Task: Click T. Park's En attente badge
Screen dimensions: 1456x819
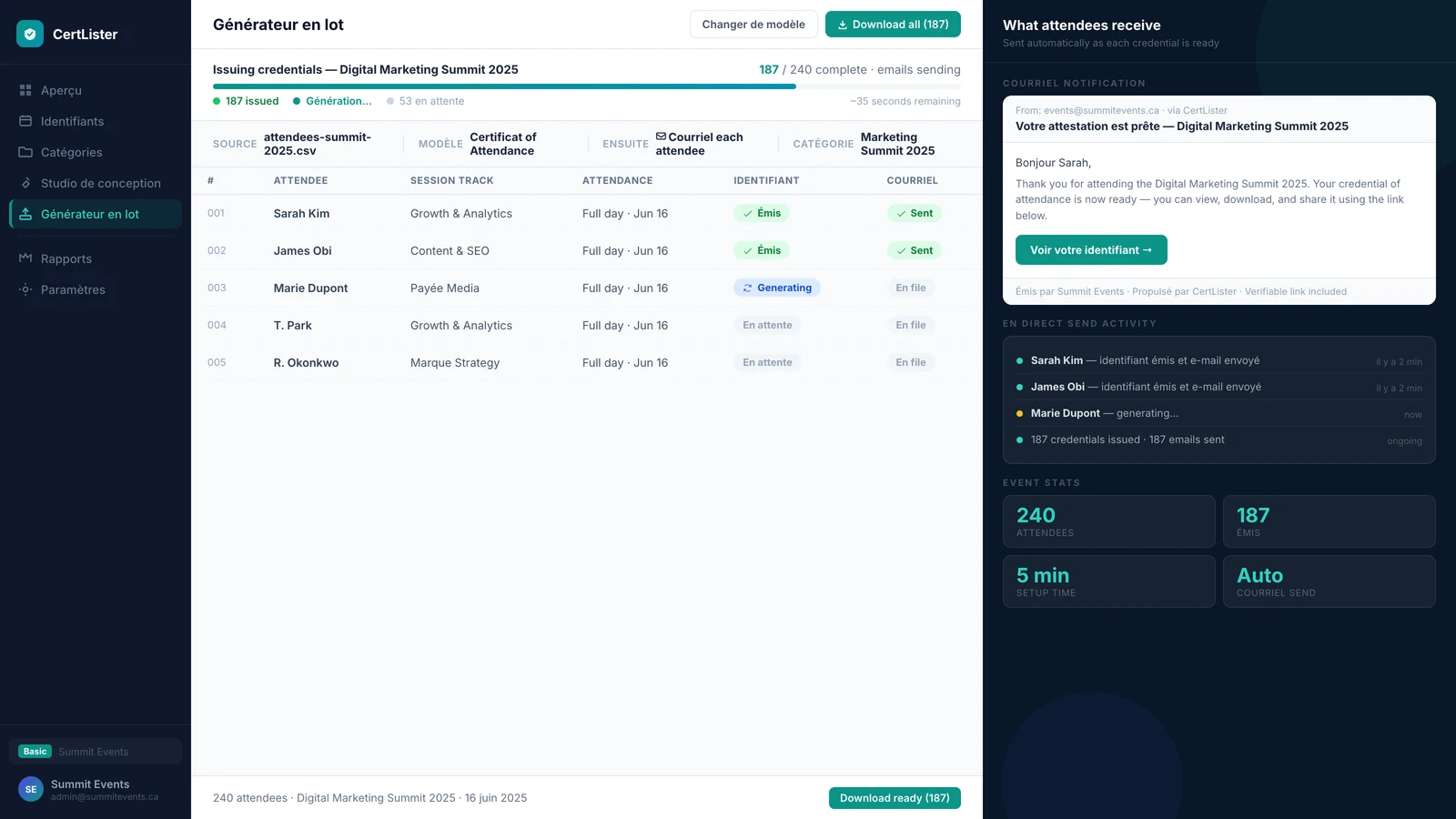Action: (x=767, y=325)
